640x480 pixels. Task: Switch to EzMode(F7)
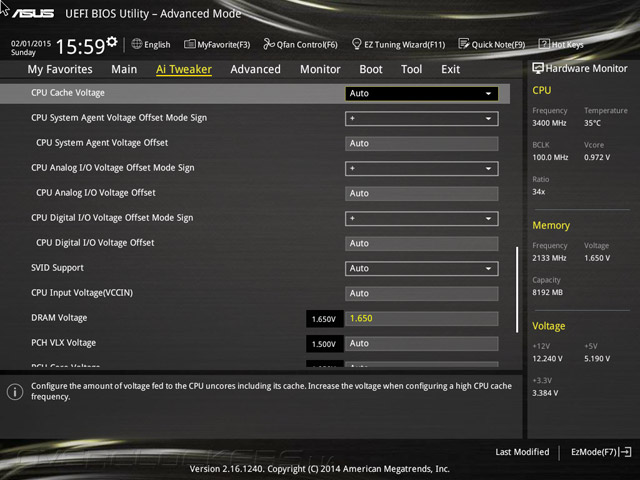pos(601,452)
